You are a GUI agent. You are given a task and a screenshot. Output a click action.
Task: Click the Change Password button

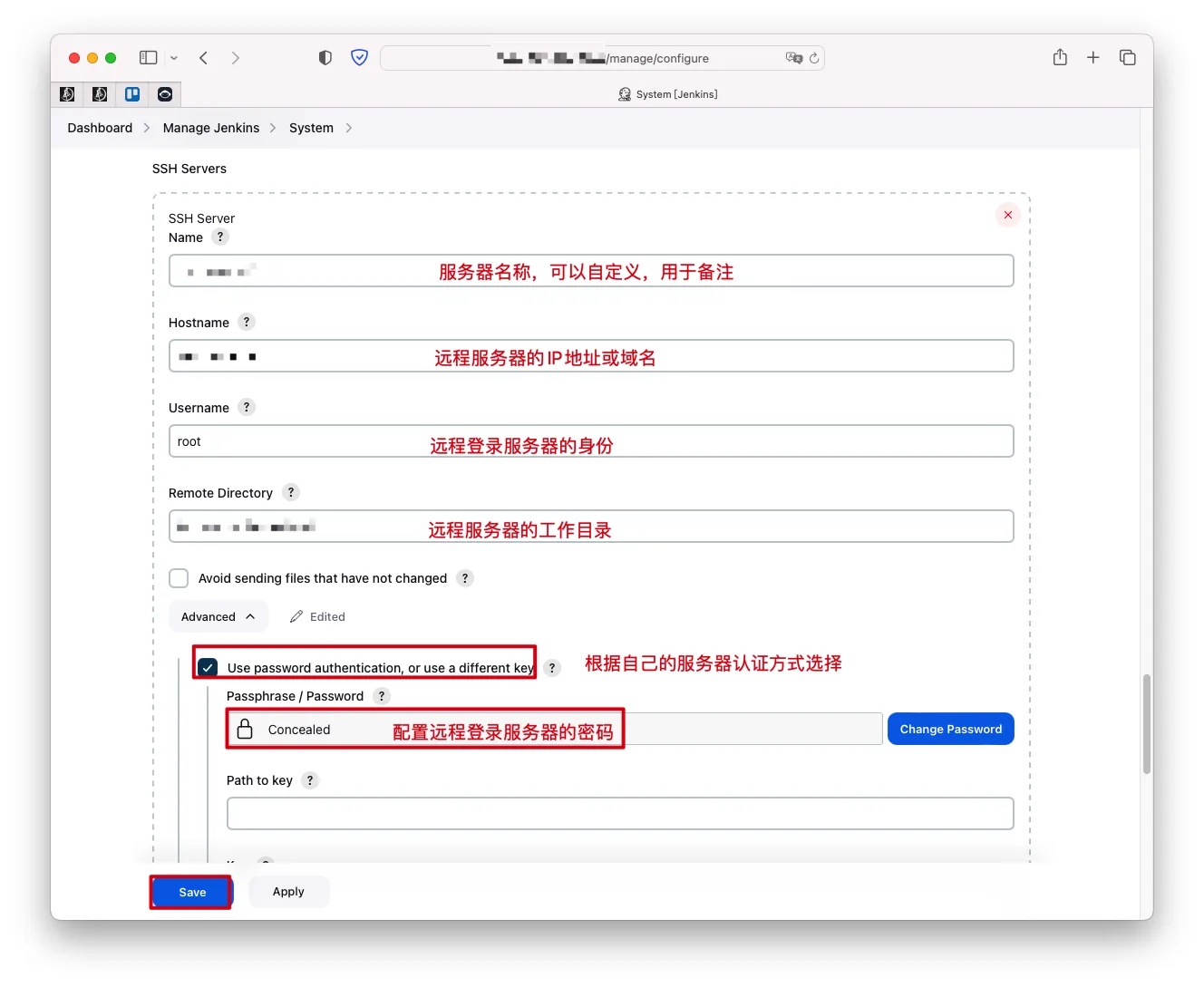[950, 730]
